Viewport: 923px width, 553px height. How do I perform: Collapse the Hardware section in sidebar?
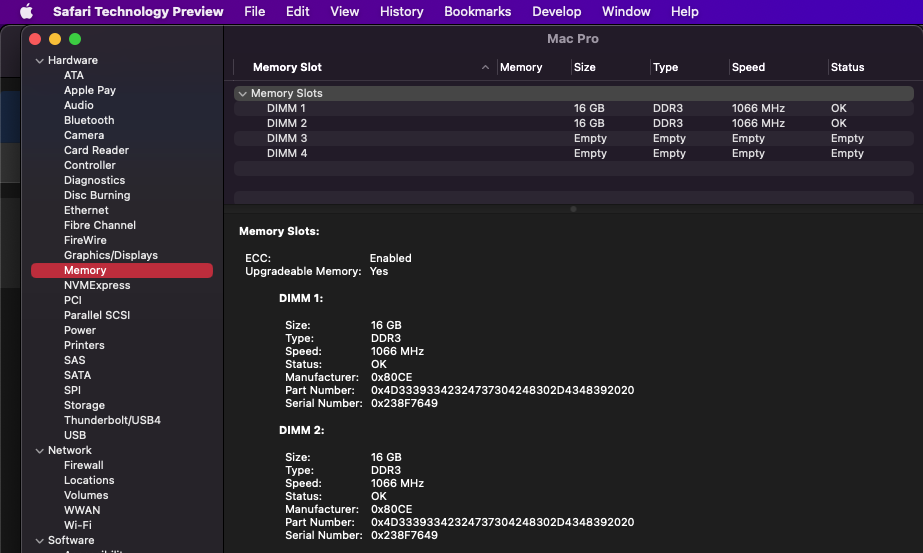(x=39, y=60)
